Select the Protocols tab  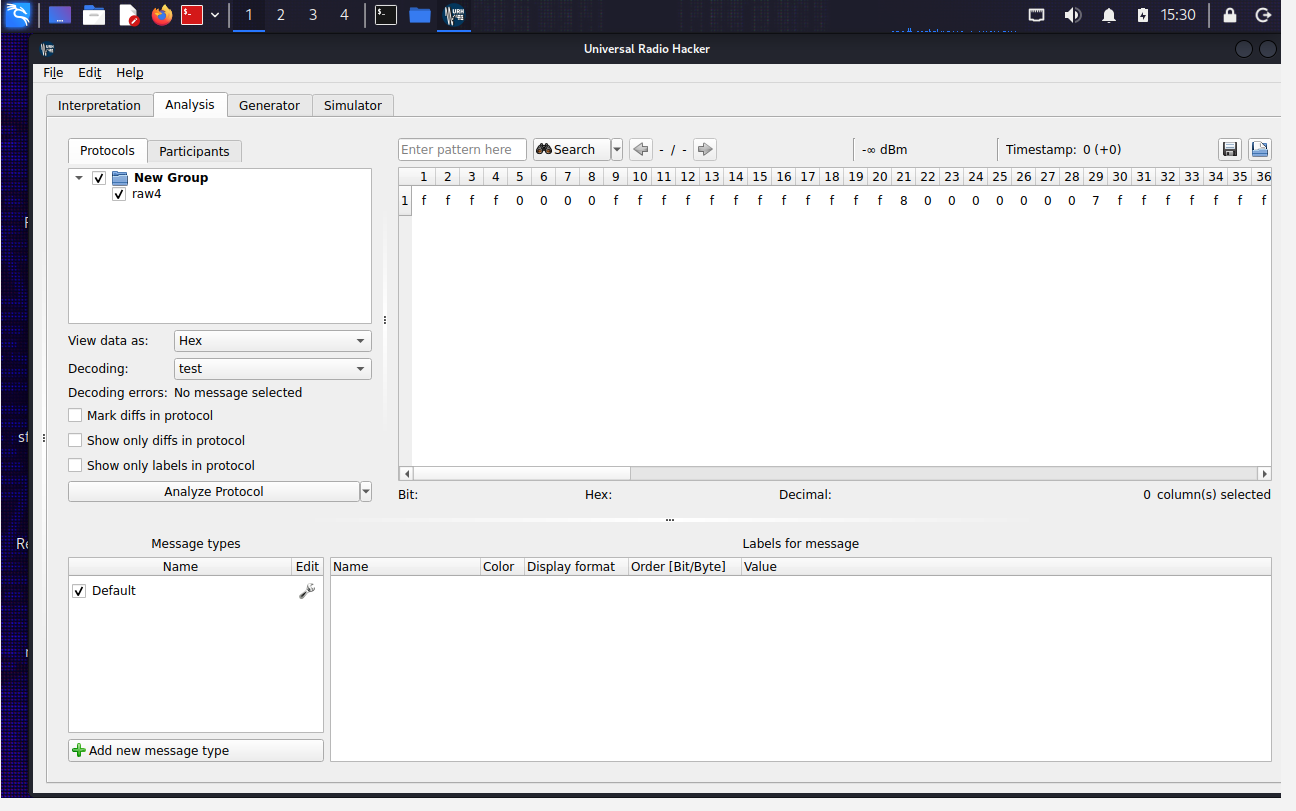[x=107, y=150]
